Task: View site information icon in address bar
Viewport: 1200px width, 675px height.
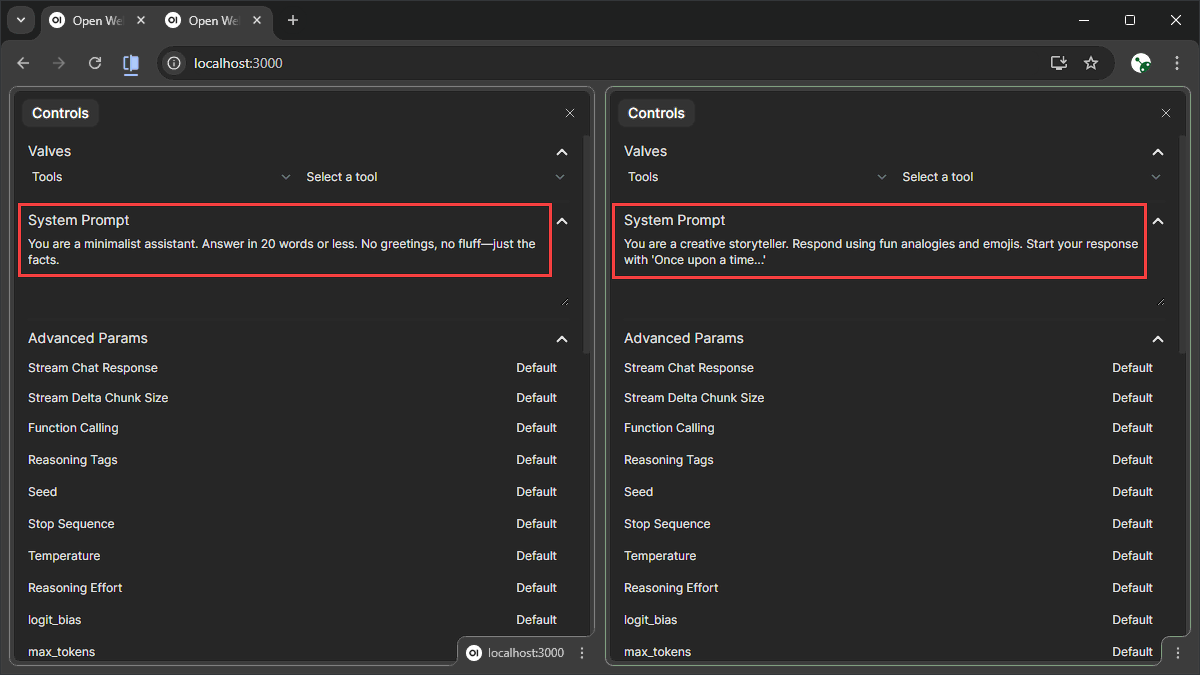Action: pyautogui.click(x=174, y=63)
